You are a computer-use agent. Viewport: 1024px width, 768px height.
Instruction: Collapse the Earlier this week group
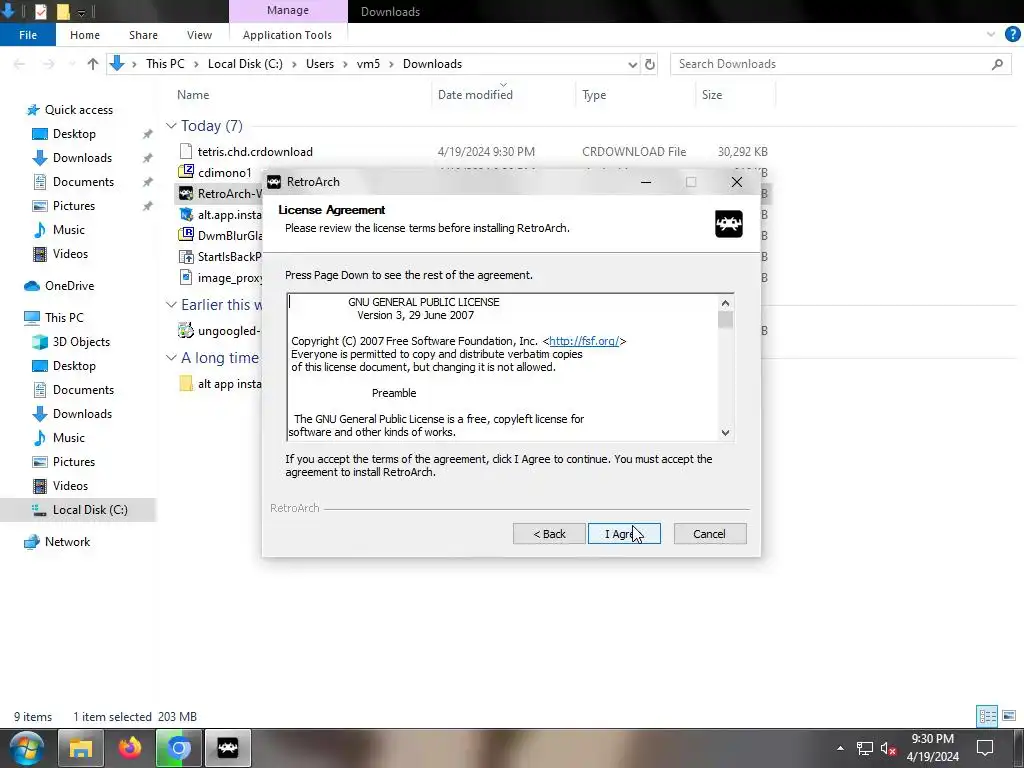[x=171, y=304]
